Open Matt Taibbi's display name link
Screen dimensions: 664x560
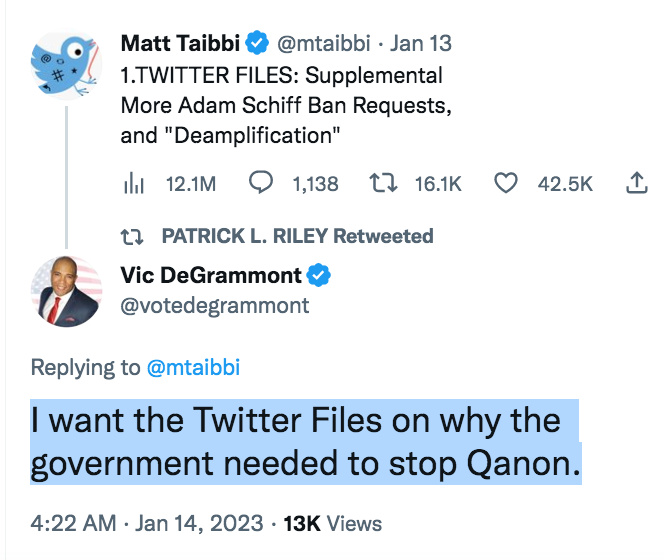180,43
